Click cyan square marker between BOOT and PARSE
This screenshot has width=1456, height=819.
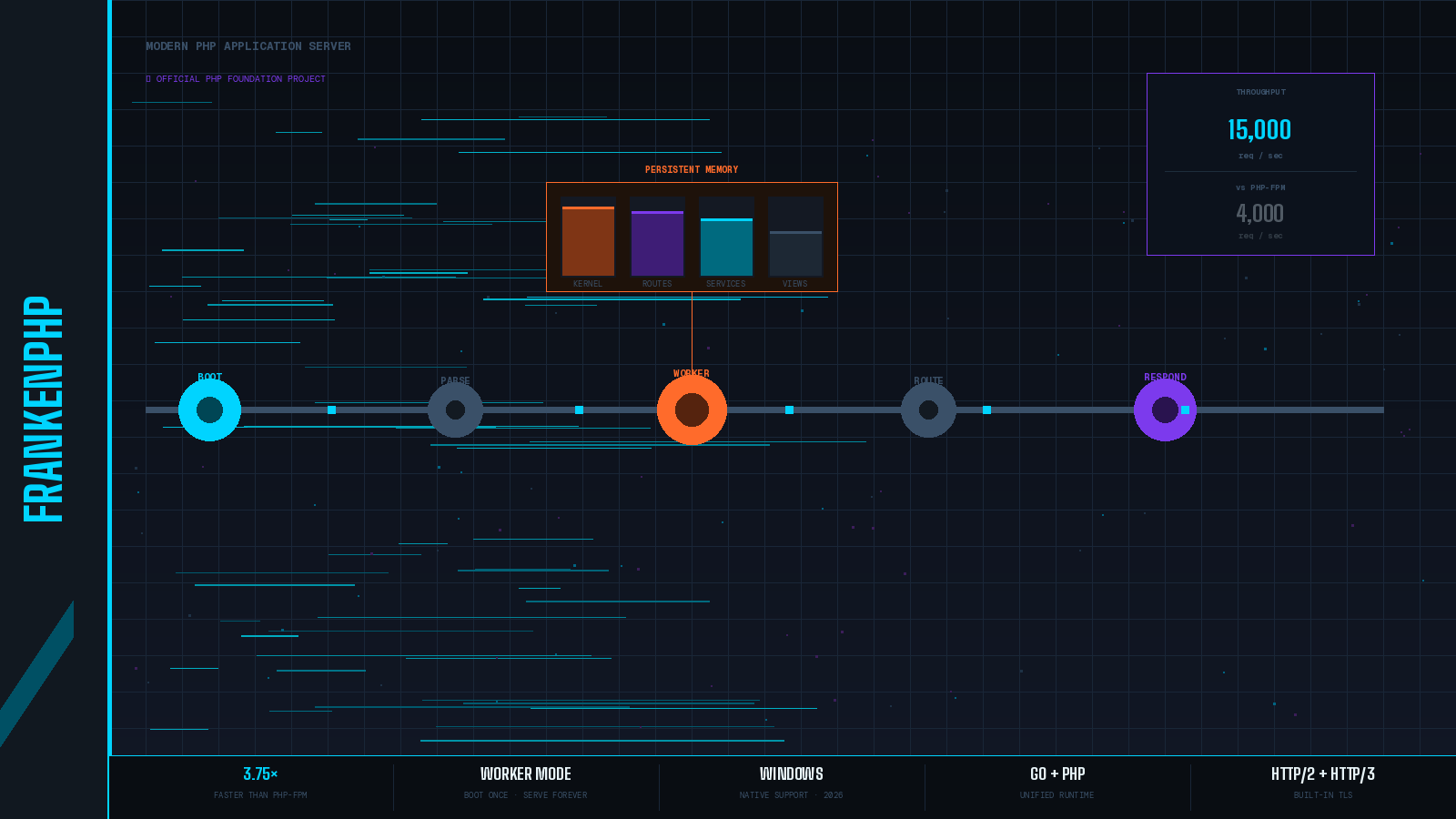point(331,409)
